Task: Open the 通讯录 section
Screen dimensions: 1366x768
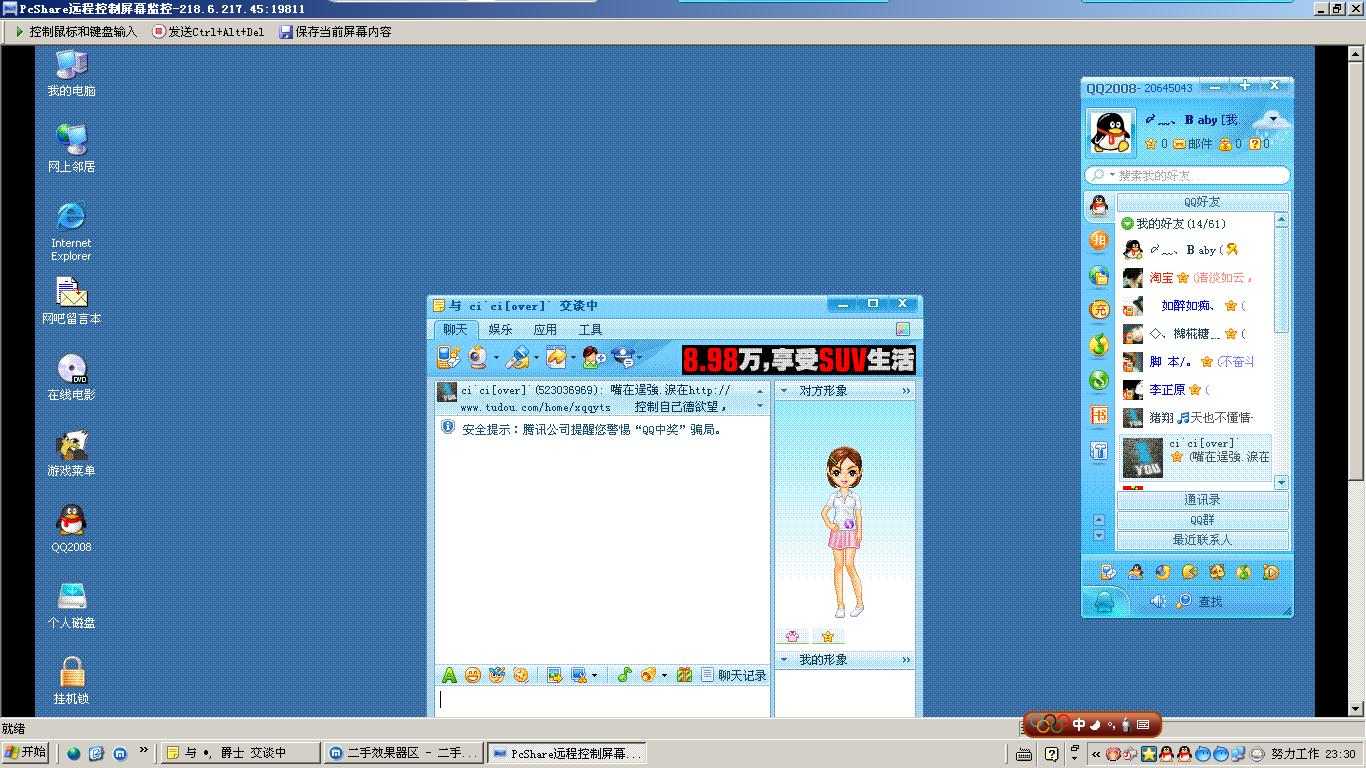Action: [1202, 500]
